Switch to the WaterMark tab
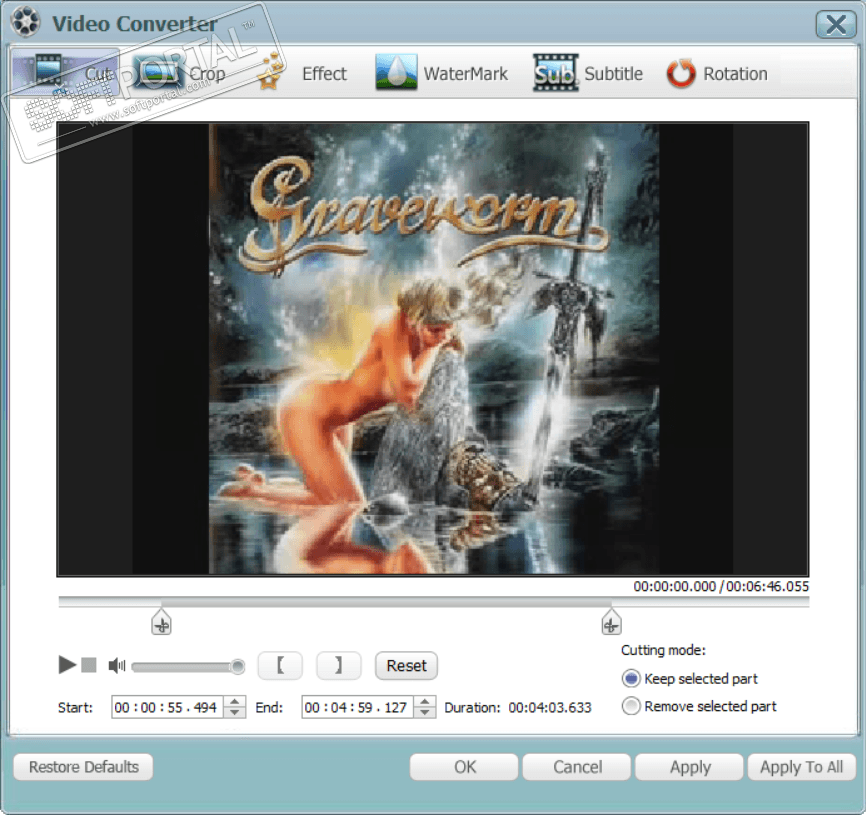 pos(441,73)
